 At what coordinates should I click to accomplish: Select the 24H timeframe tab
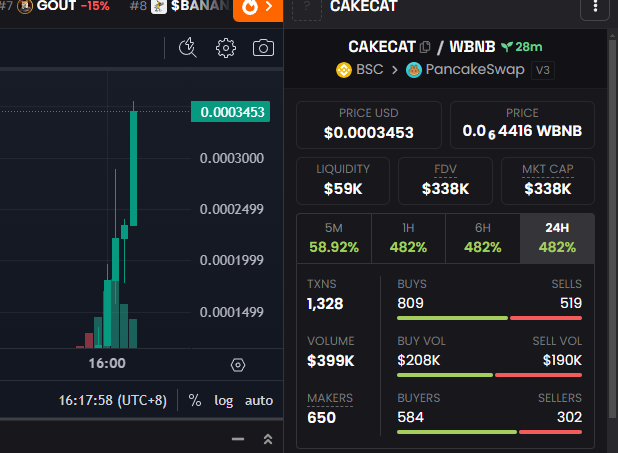(557, 239)
